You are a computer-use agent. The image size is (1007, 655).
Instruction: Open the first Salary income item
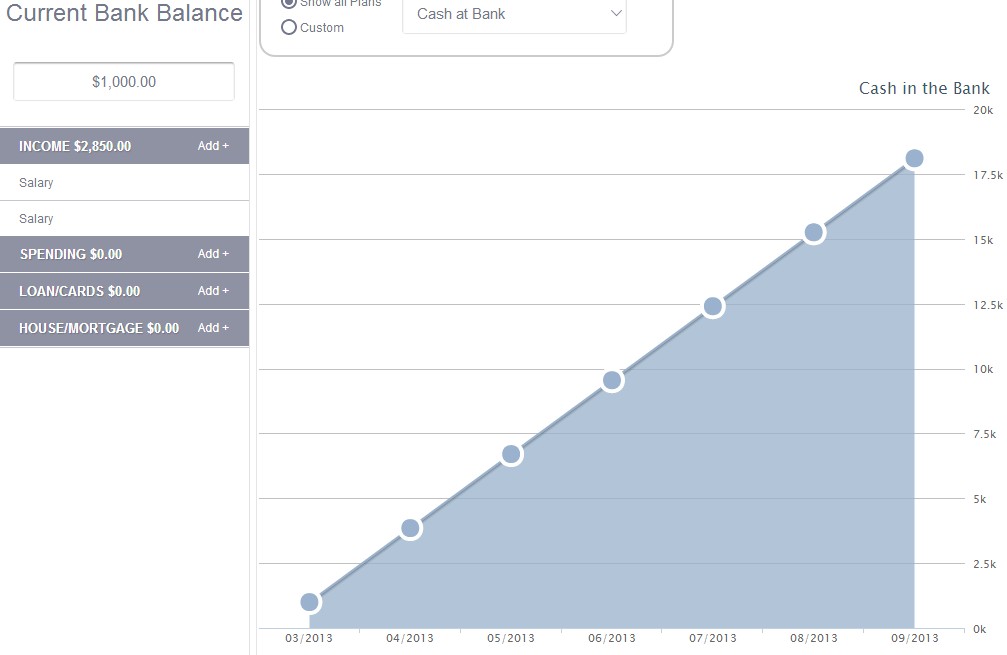(37, 183)
